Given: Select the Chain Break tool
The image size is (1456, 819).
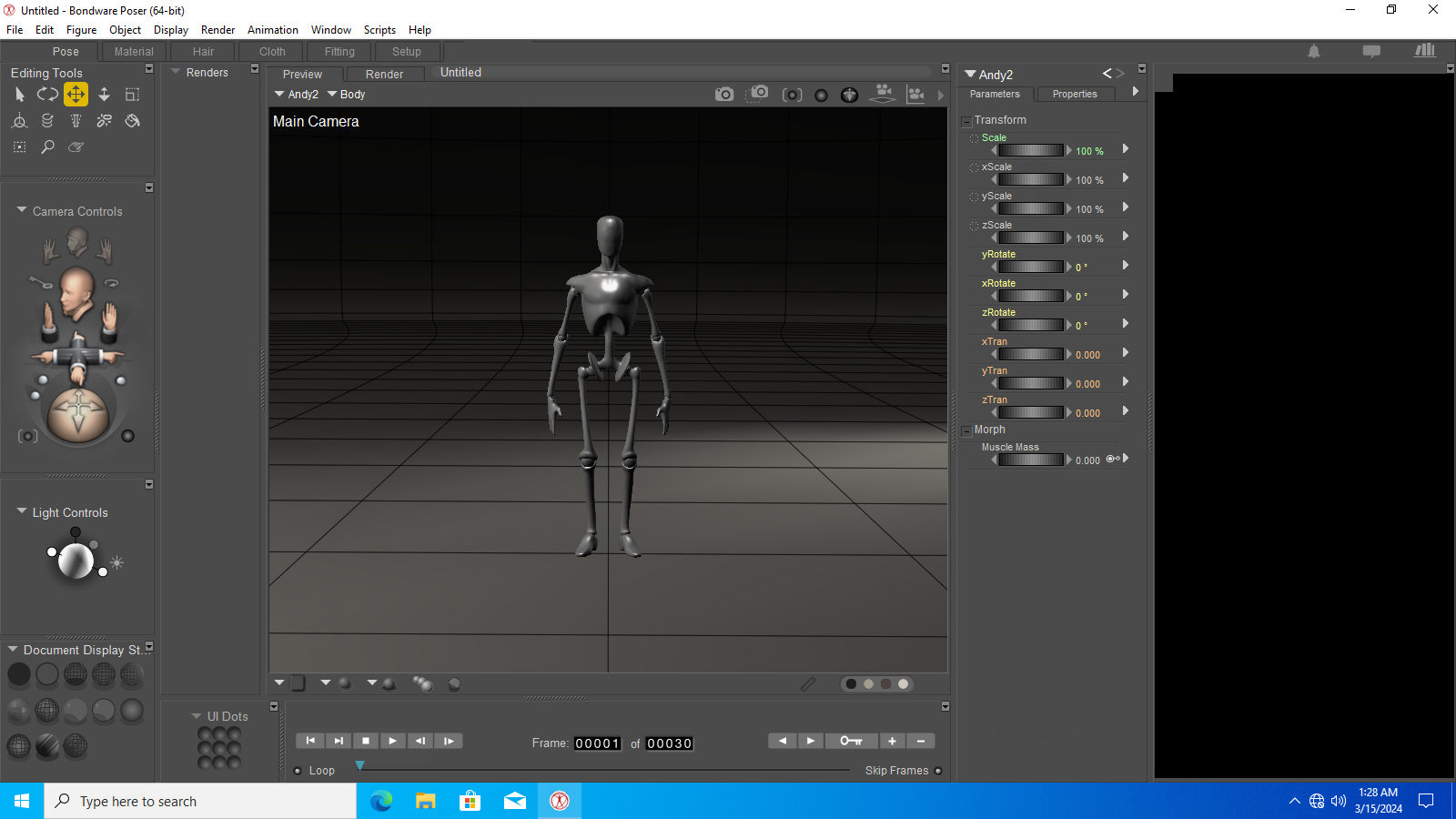Looking at the screenshot, I should coord(104,120).
